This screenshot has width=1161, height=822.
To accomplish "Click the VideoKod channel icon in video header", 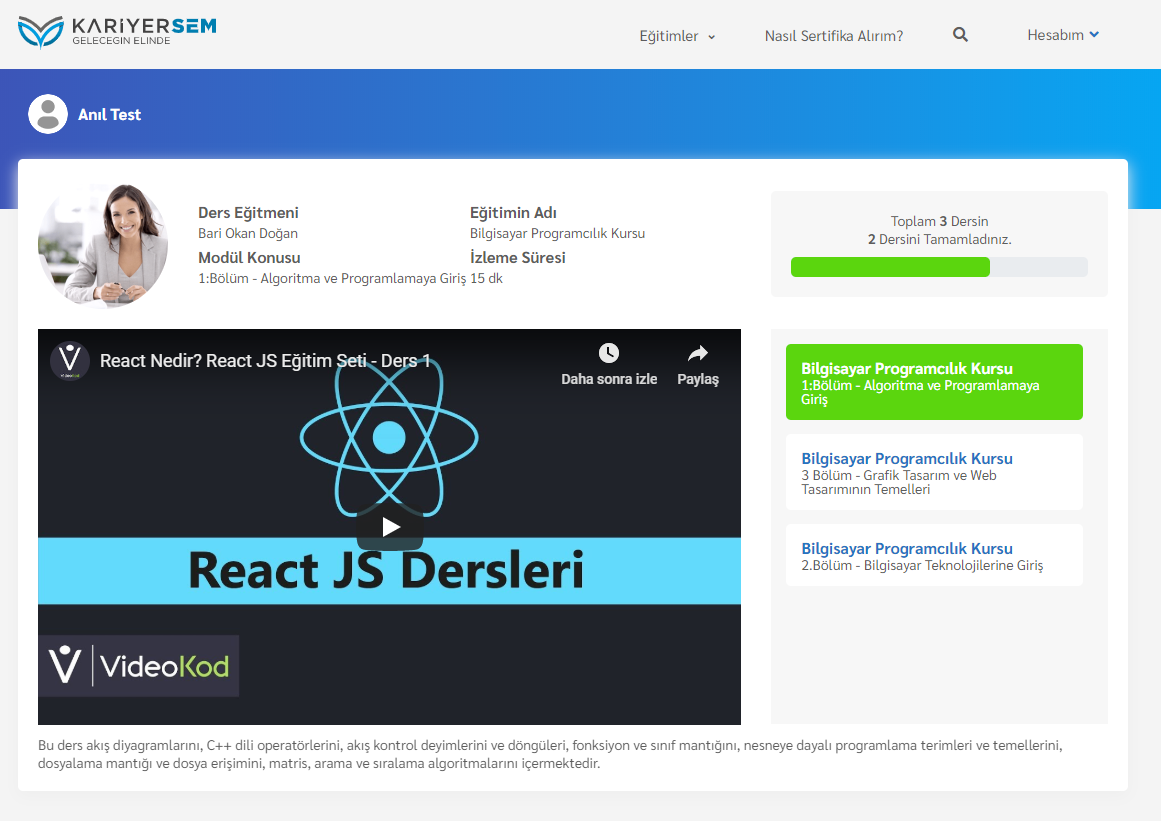I will tap(70, 361).
